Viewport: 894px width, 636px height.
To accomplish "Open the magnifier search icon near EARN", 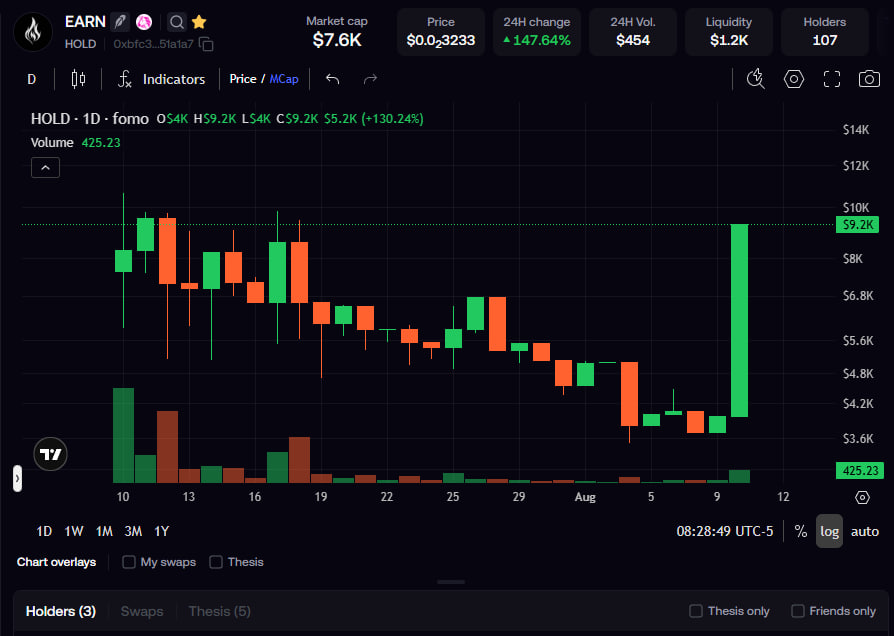I will (177, 22).
